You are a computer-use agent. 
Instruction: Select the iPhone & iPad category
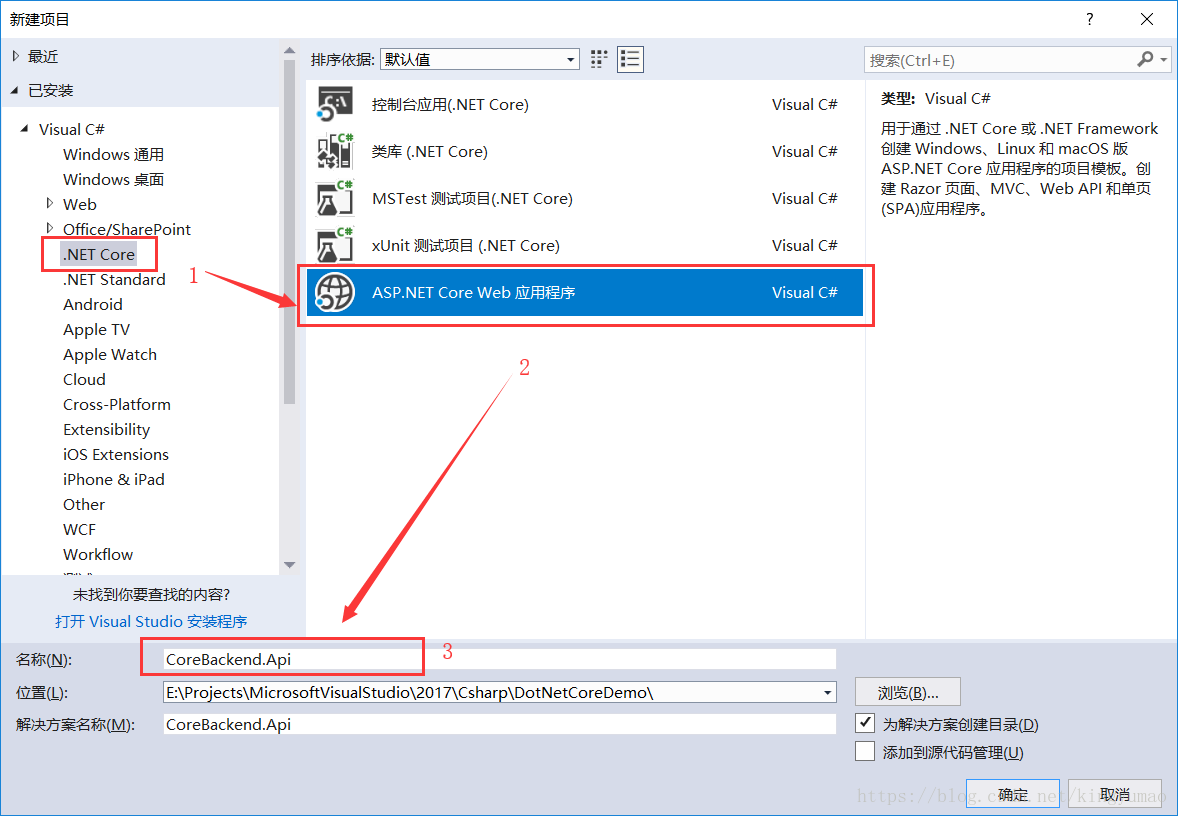[x=113, y=479]
